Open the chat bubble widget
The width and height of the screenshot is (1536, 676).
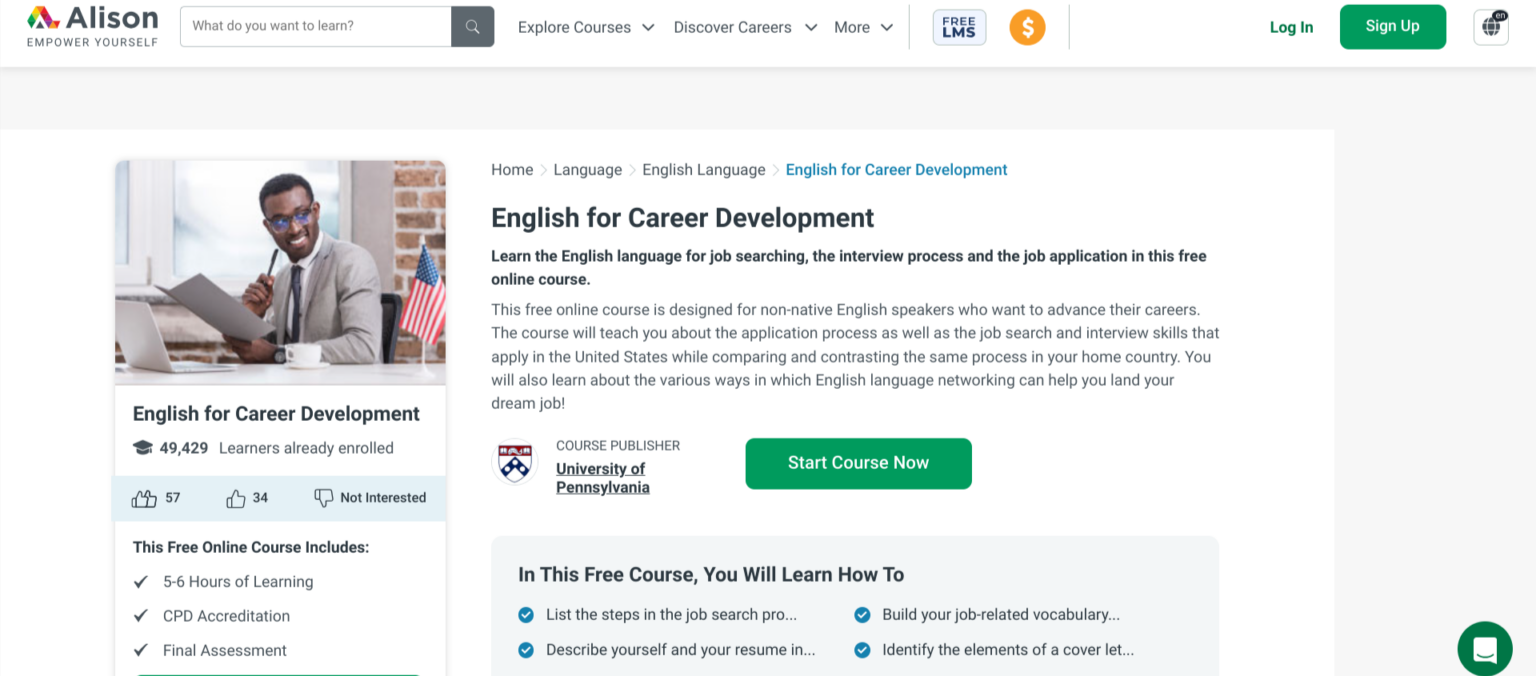[1484, 648]
